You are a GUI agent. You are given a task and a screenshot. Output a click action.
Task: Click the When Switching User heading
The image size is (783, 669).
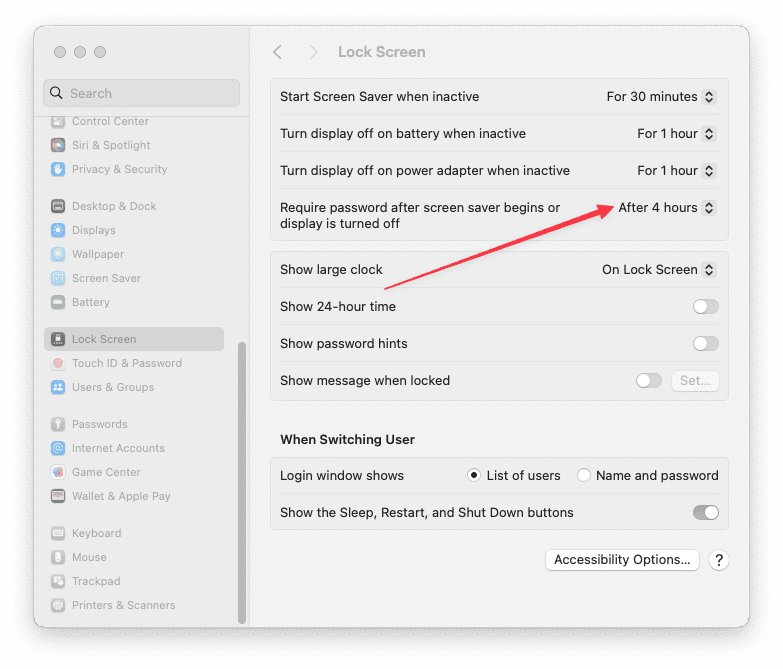pos(347,439)
